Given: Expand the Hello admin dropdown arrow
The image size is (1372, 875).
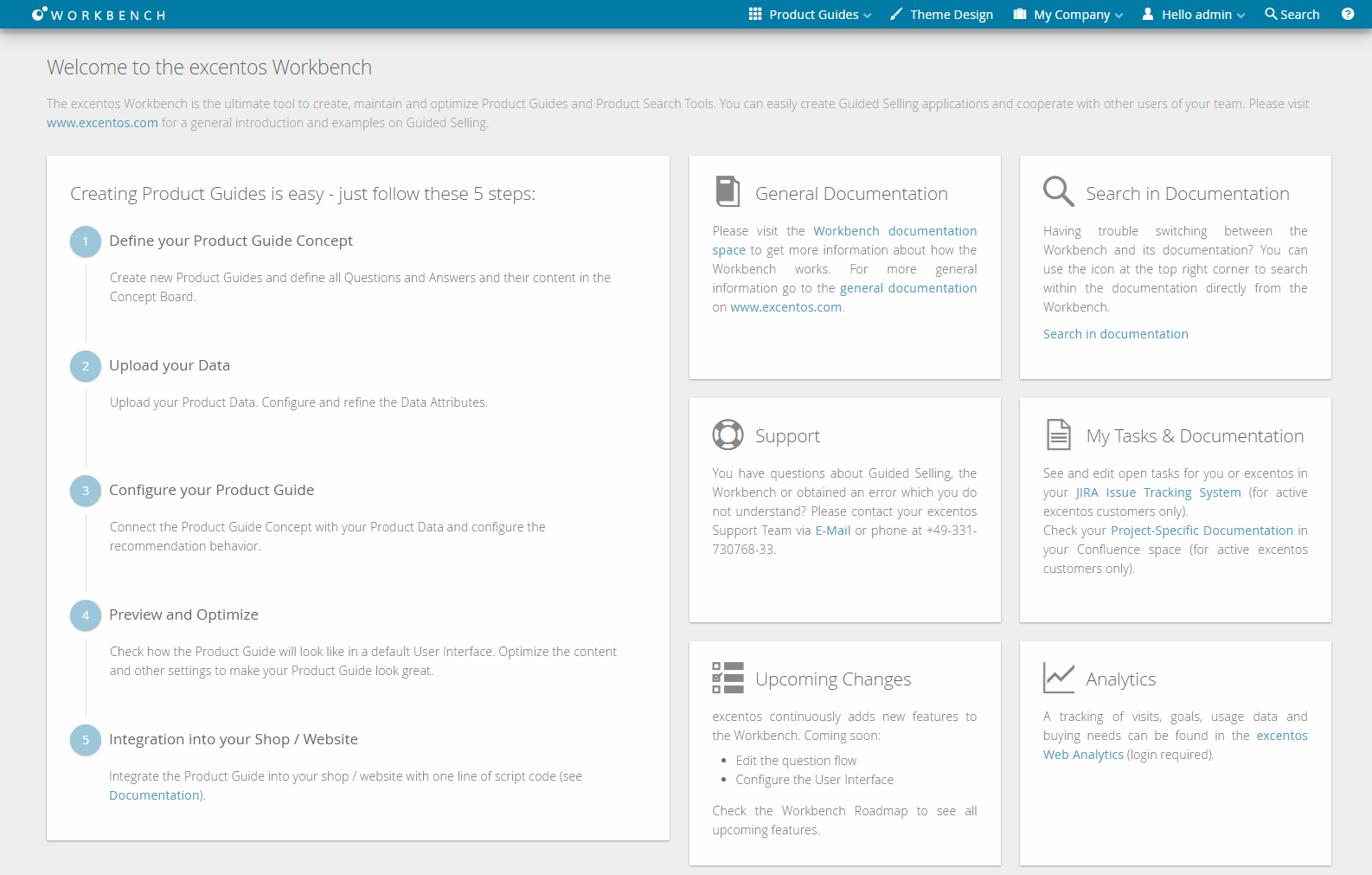Looking at the screenshot, I should [1241, 16].
